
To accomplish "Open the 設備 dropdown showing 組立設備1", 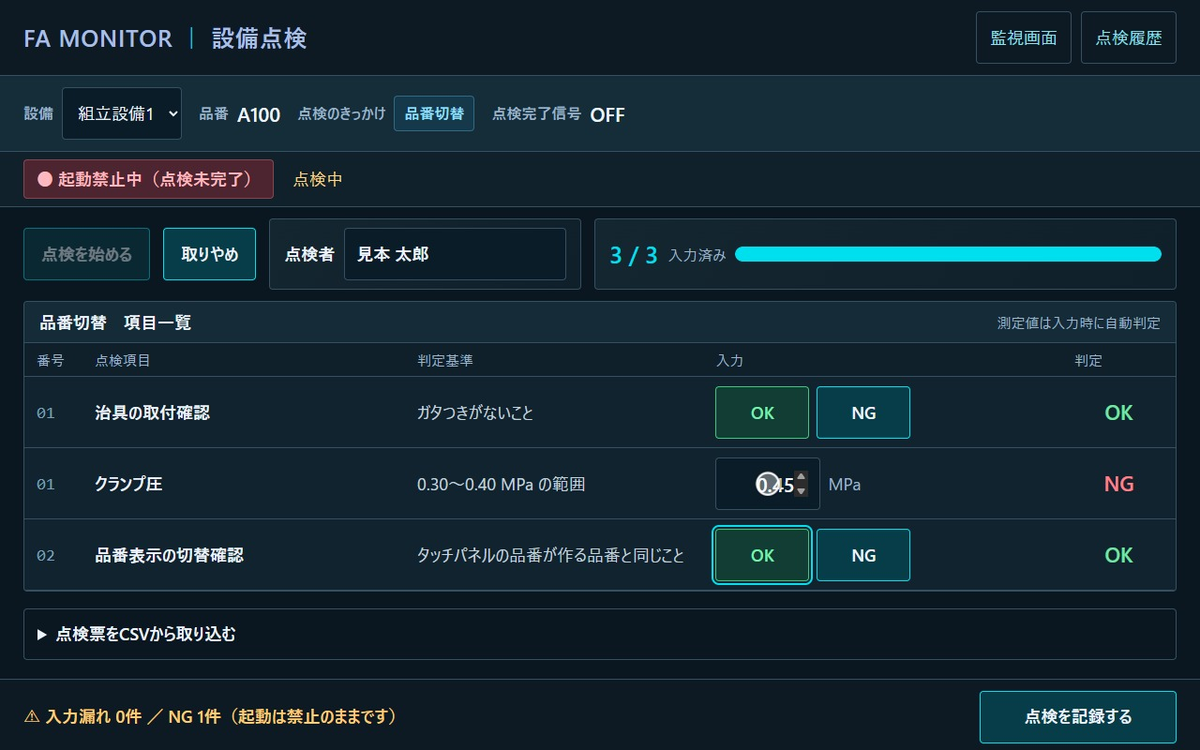I will 122,114.
